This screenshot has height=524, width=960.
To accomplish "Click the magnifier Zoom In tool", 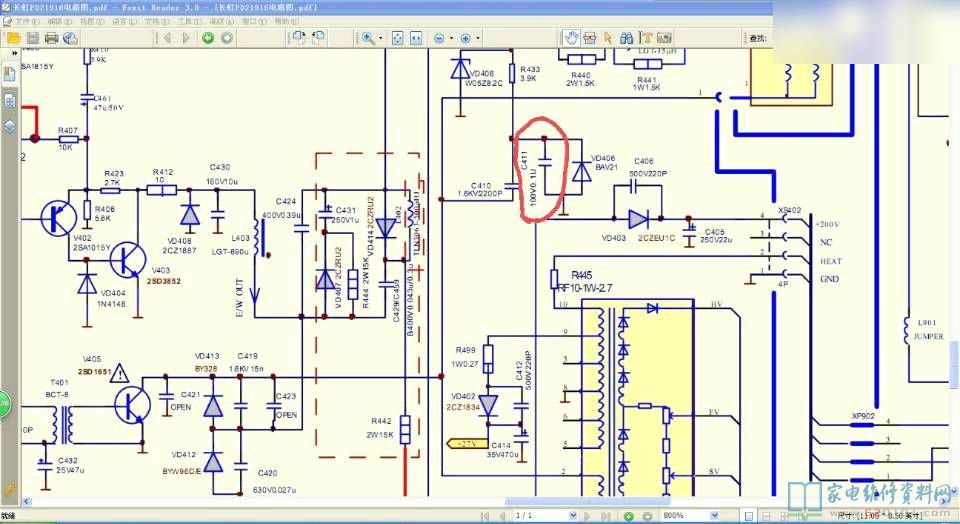I will [368, 38].
